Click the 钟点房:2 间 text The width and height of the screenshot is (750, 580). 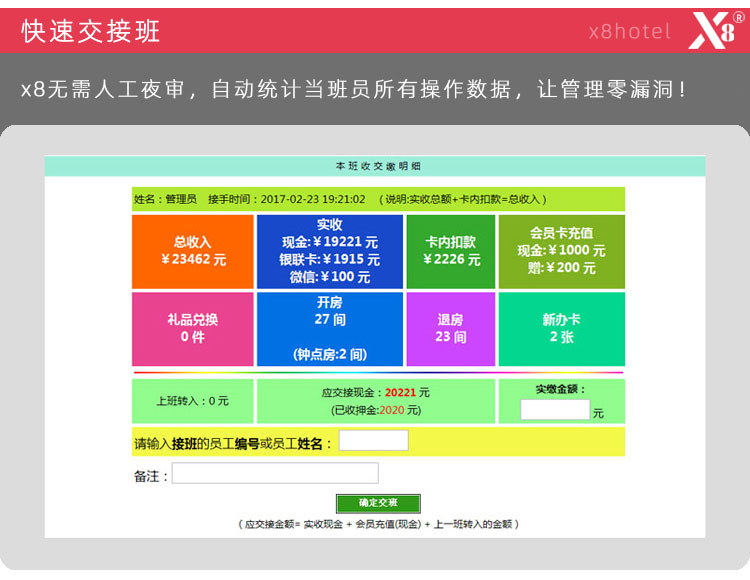coord(330,354)
